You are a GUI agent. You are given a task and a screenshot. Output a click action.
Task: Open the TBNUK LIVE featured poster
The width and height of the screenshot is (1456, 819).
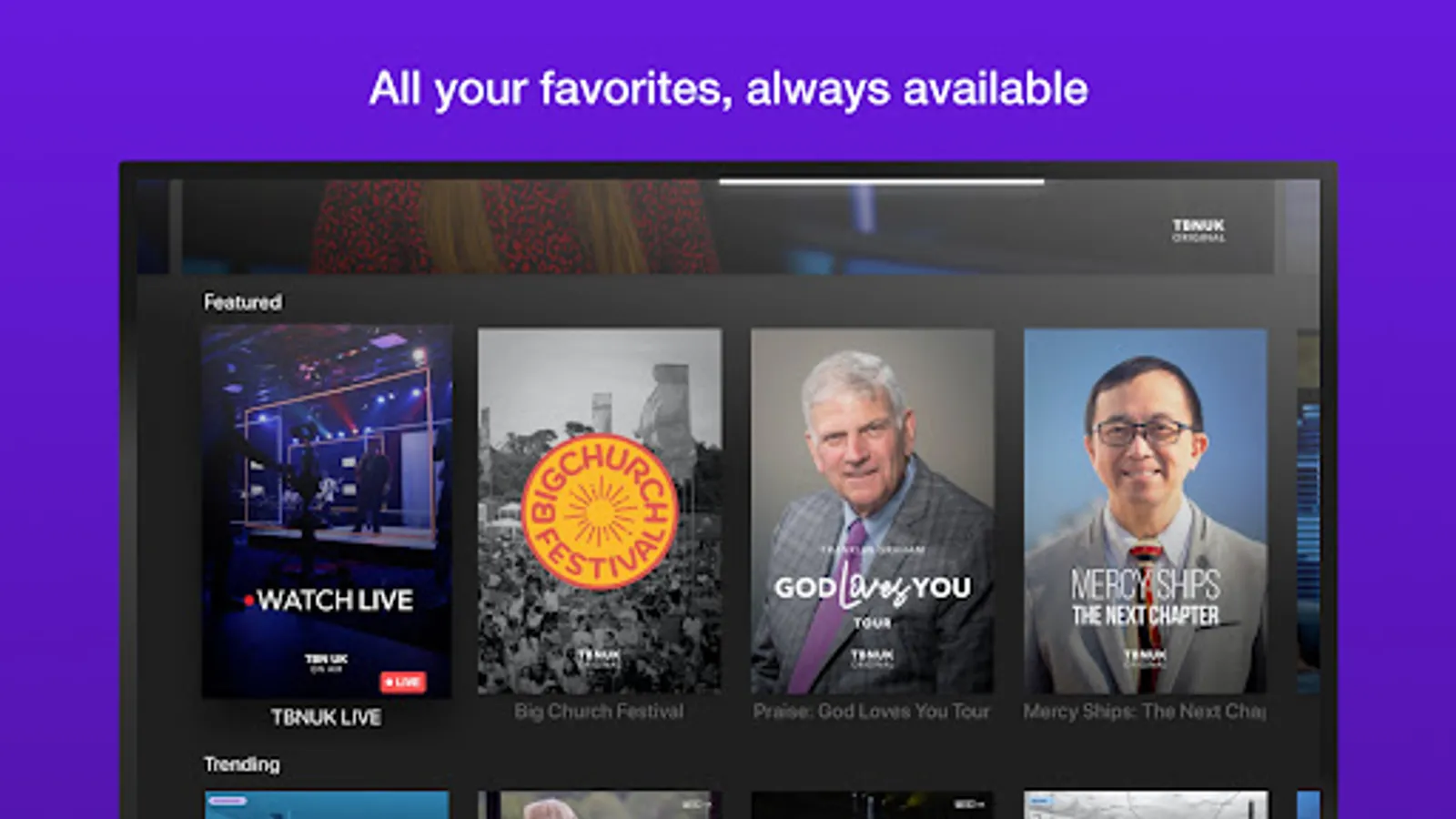[x=327, y=511]
